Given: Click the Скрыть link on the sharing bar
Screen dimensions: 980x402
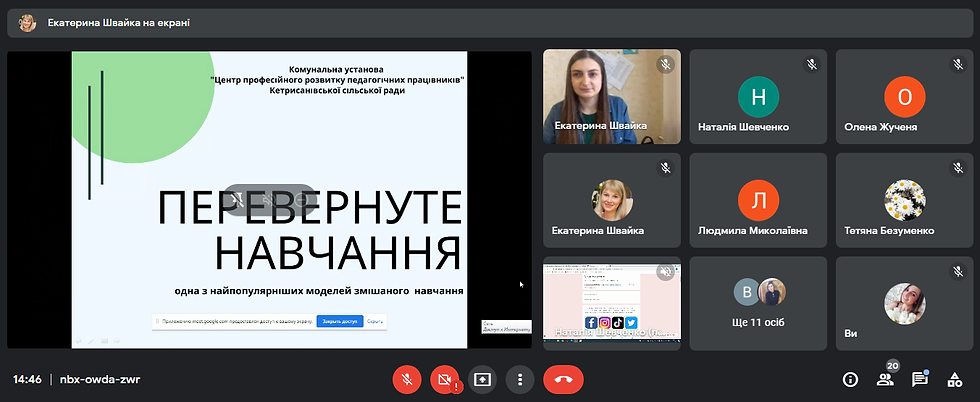Looking at the screenshot, I should [x=375, y=321].
